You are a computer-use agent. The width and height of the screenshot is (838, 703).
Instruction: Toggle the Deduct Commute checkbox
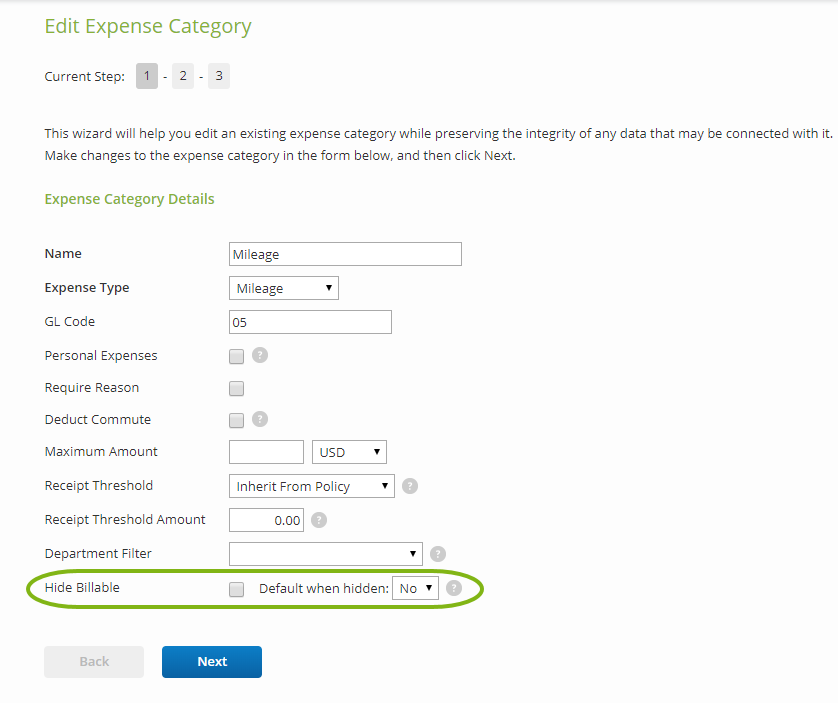(237, 420)
